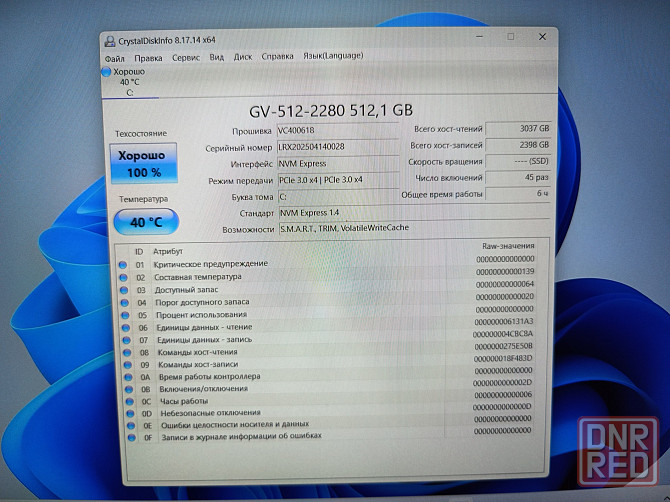Click transfer mode field PCIe 3.0 x4
Image resolution: width=670 pixels, height=502 pixels.
coord(338,180)
